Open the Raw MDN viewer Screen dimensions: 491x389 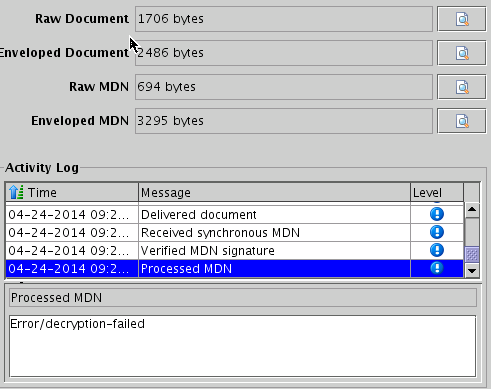pos(462,87)
